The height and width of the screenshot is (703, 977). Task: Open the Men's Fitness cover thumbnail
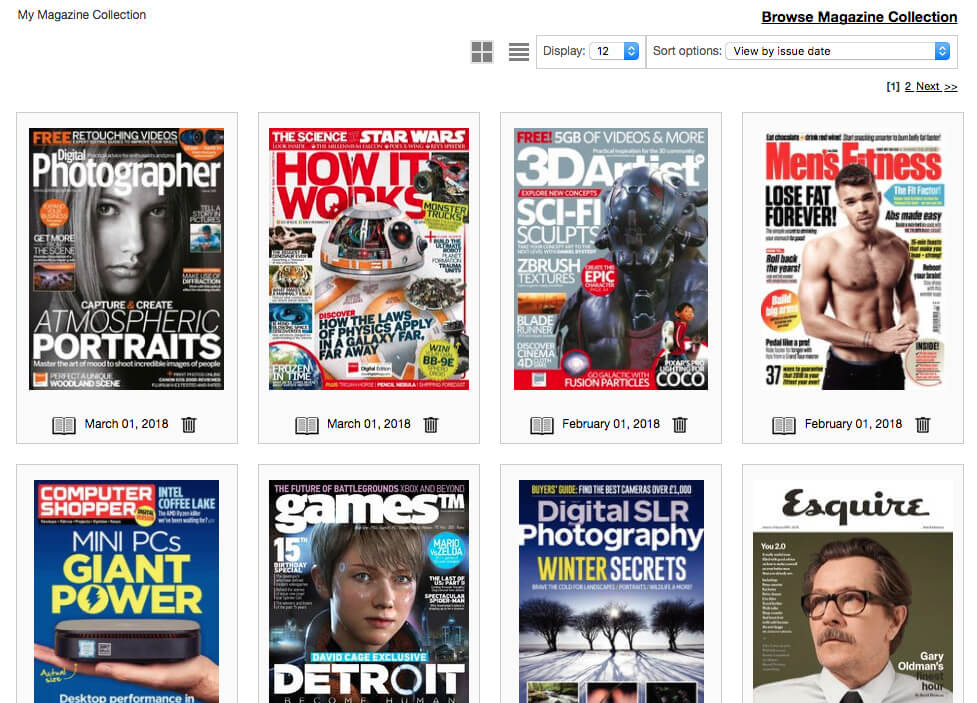coord(853,259)
